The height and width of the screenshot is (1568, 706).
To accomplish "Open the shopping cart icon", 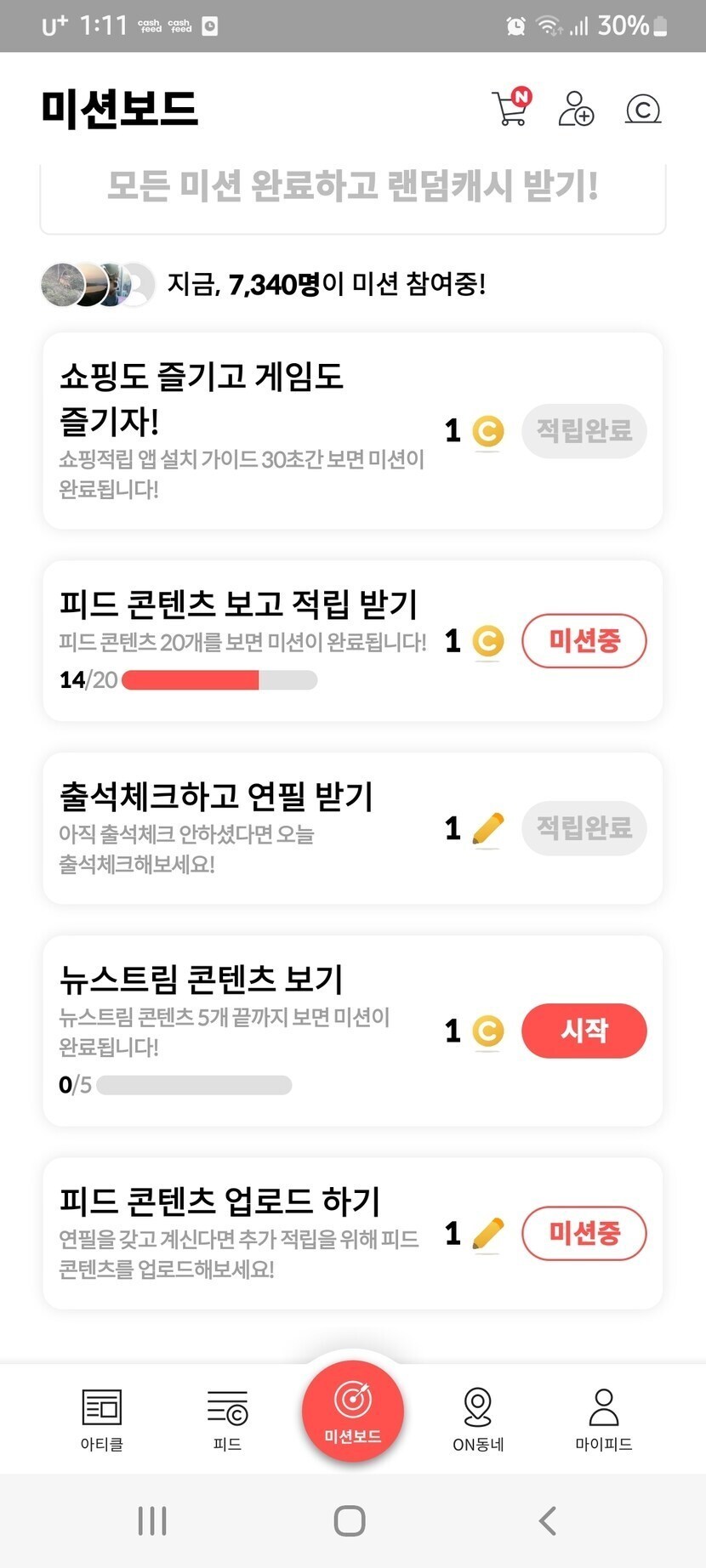I will tap(510, 108).
